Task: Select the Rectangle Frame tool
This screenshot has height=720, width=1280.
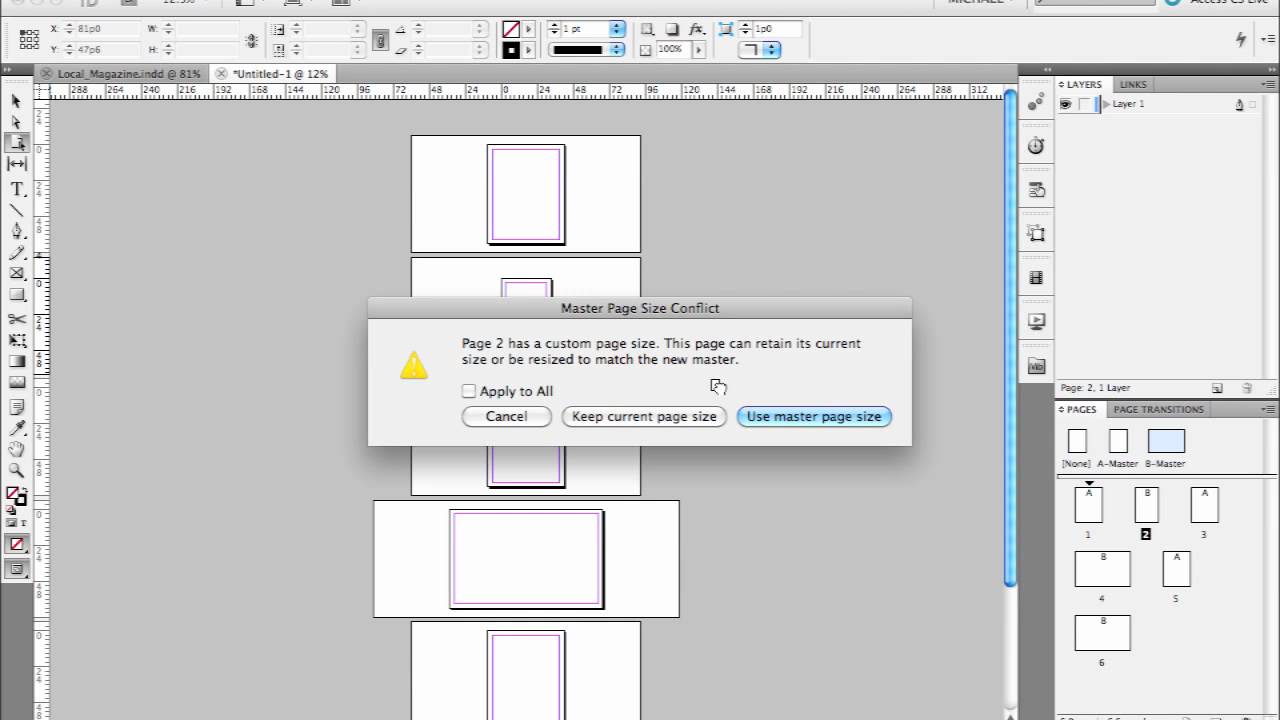Action: point(16,273)
